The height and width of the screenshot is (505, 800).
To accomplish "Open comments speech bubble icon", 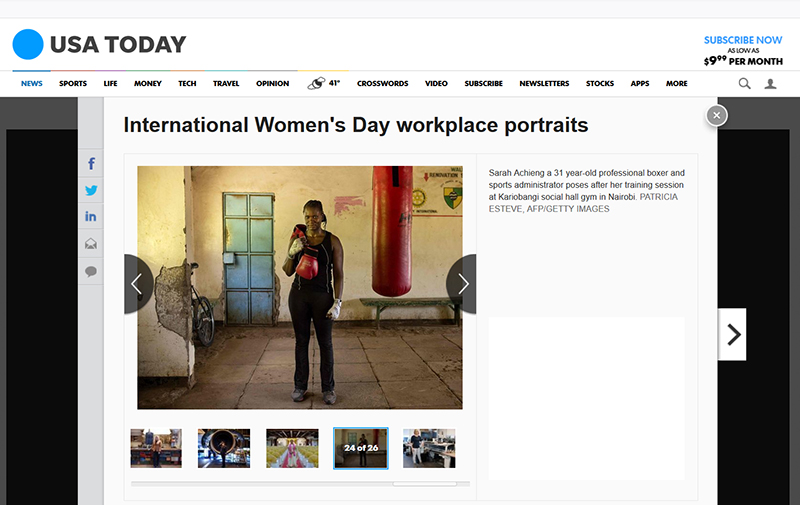I will (91, 271).
